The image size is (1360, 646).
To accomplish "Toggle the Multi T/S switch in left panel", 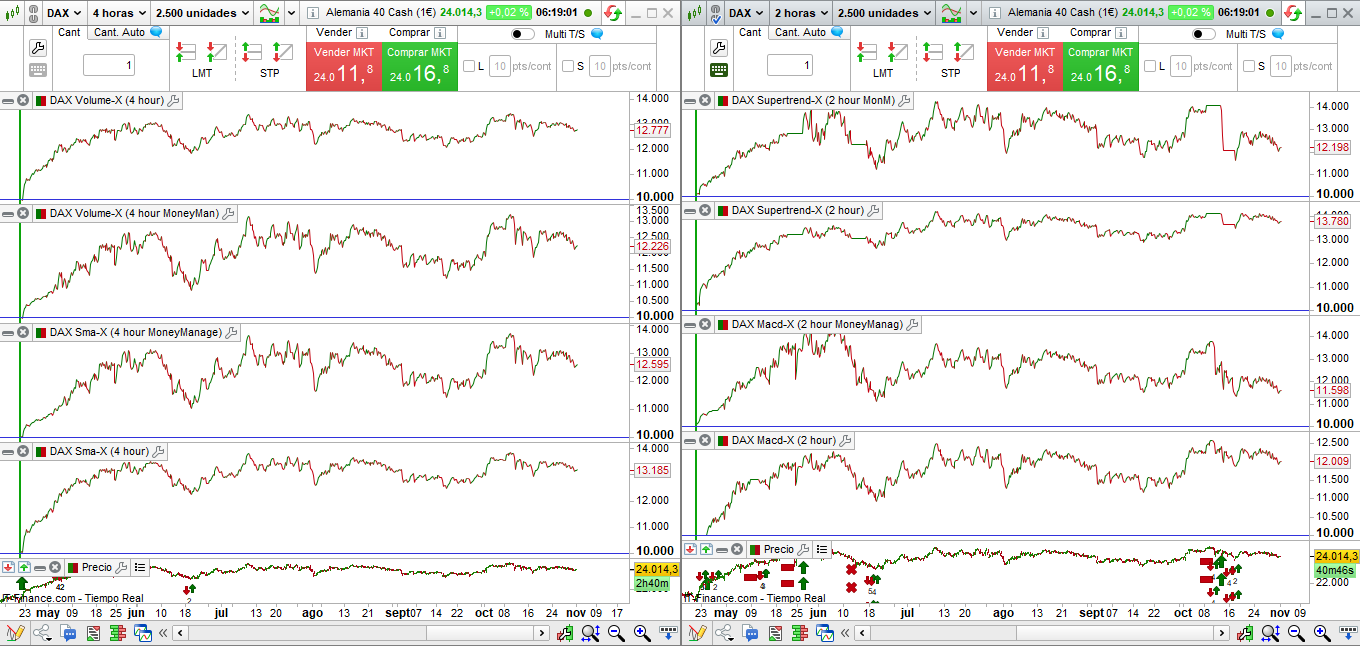I will coord(522,33).
